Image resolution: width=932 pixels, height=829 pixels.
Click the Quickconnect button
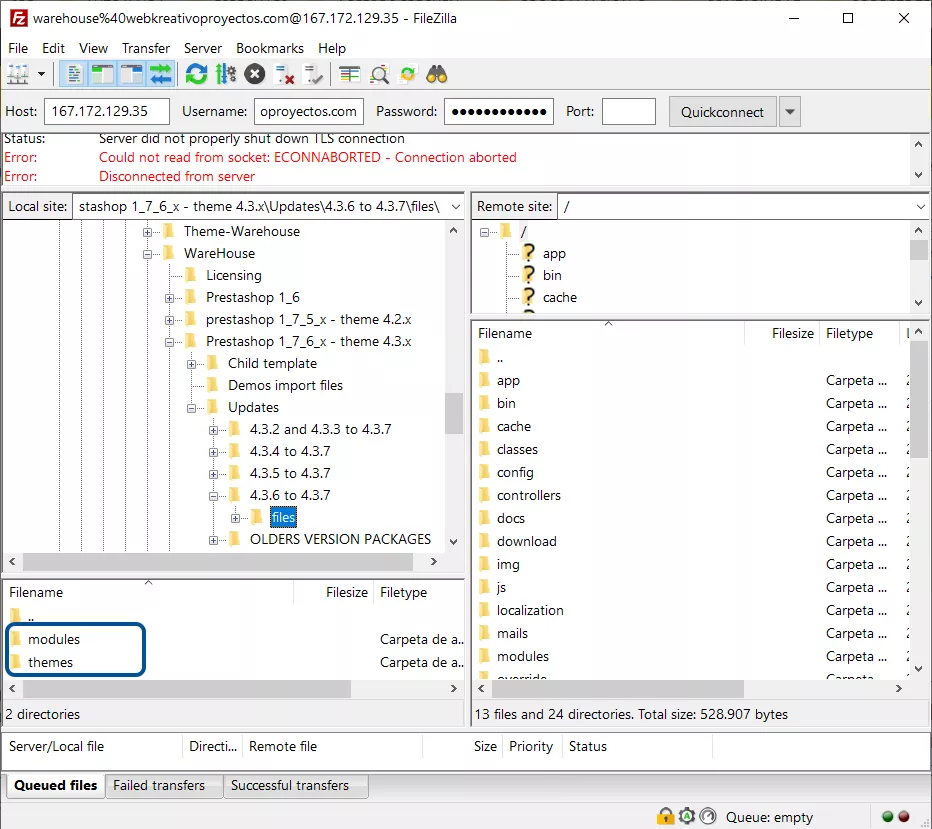click(x=722, y=112)
